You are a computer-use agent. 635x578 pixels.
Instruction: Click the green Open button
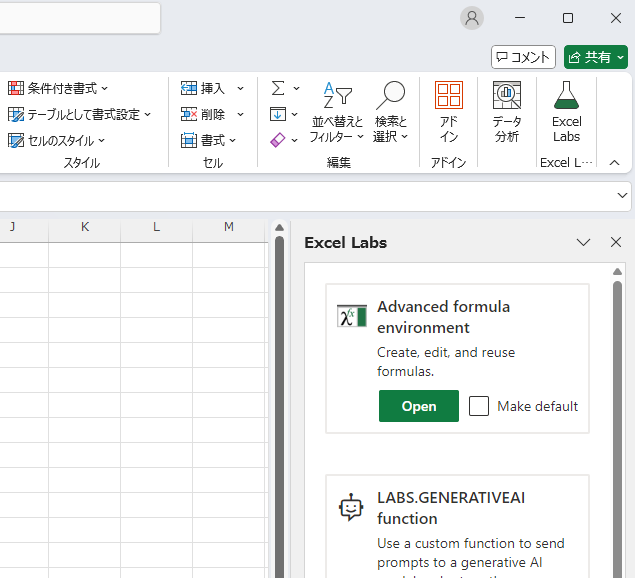click(x=419, y=406)
